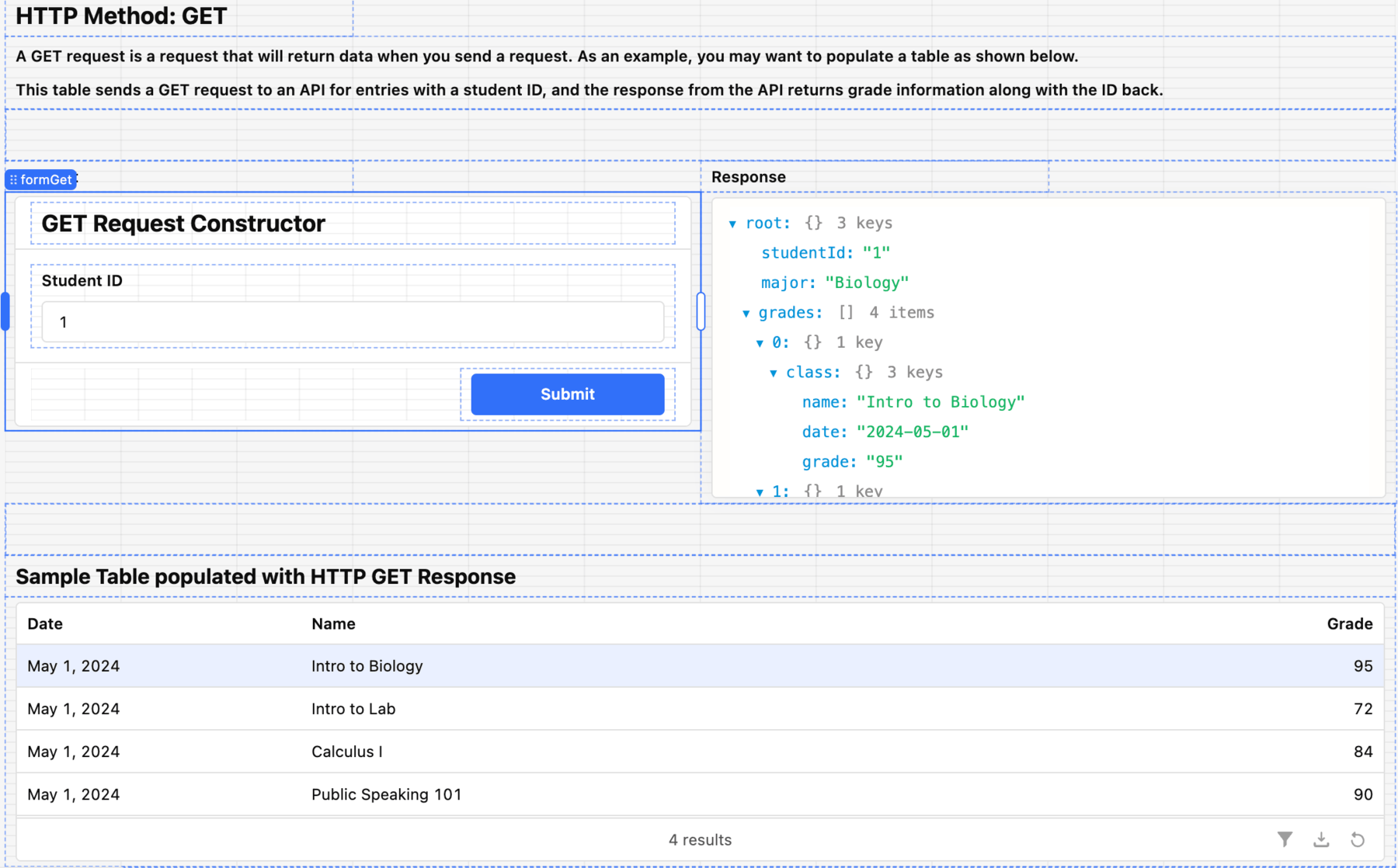Click the Sample Table heading text

point(266,576)
